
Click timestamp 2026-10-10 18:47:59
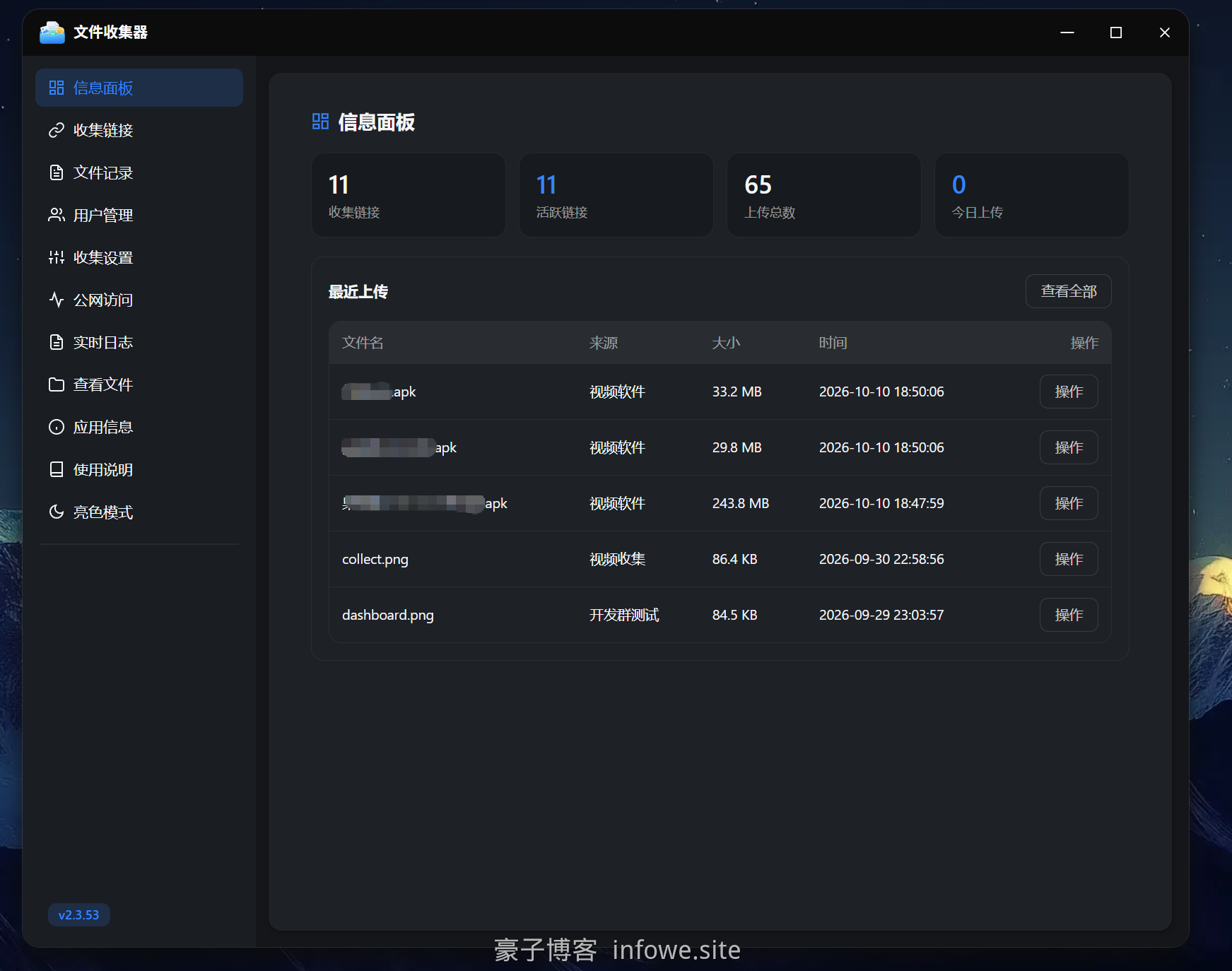[x=881, y=503]
